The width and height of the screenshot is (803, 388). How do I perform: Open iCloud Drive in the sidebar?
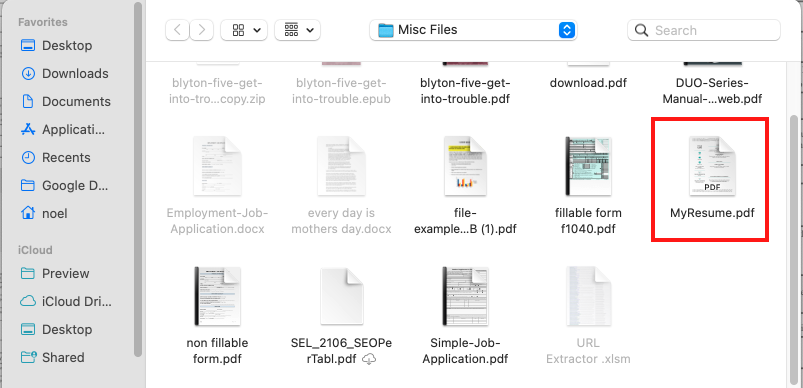coord(66,301)
